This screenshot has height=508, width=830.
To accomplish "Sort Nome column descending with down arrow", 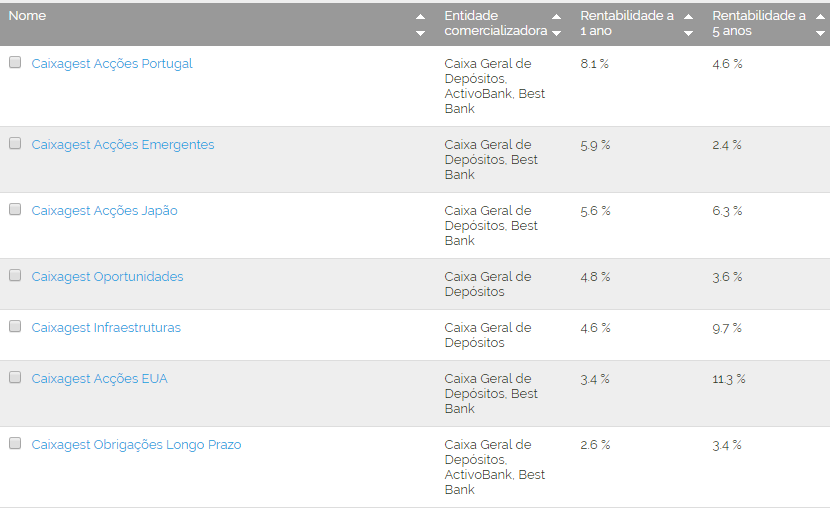I will point(420,33).
